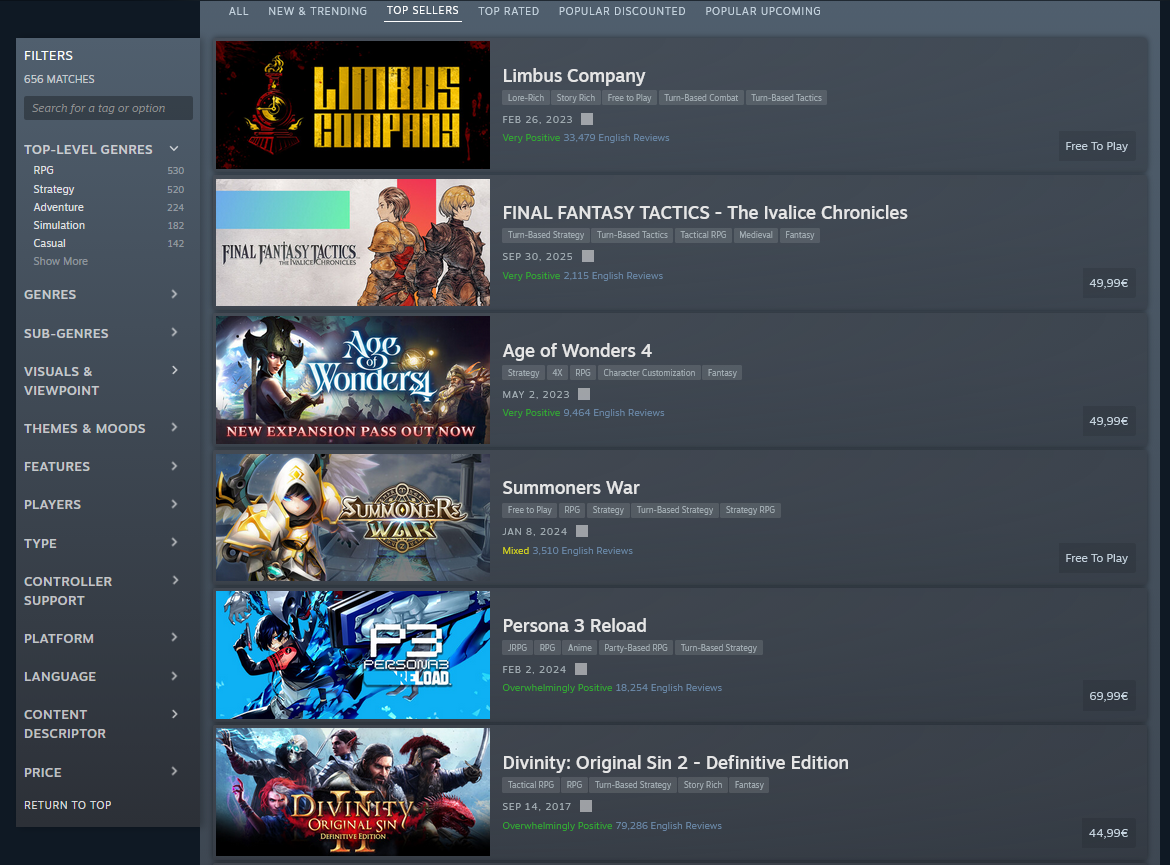Click the Party-Based RPG tag
Screen dimensions: 1170x865
point(636,648)
